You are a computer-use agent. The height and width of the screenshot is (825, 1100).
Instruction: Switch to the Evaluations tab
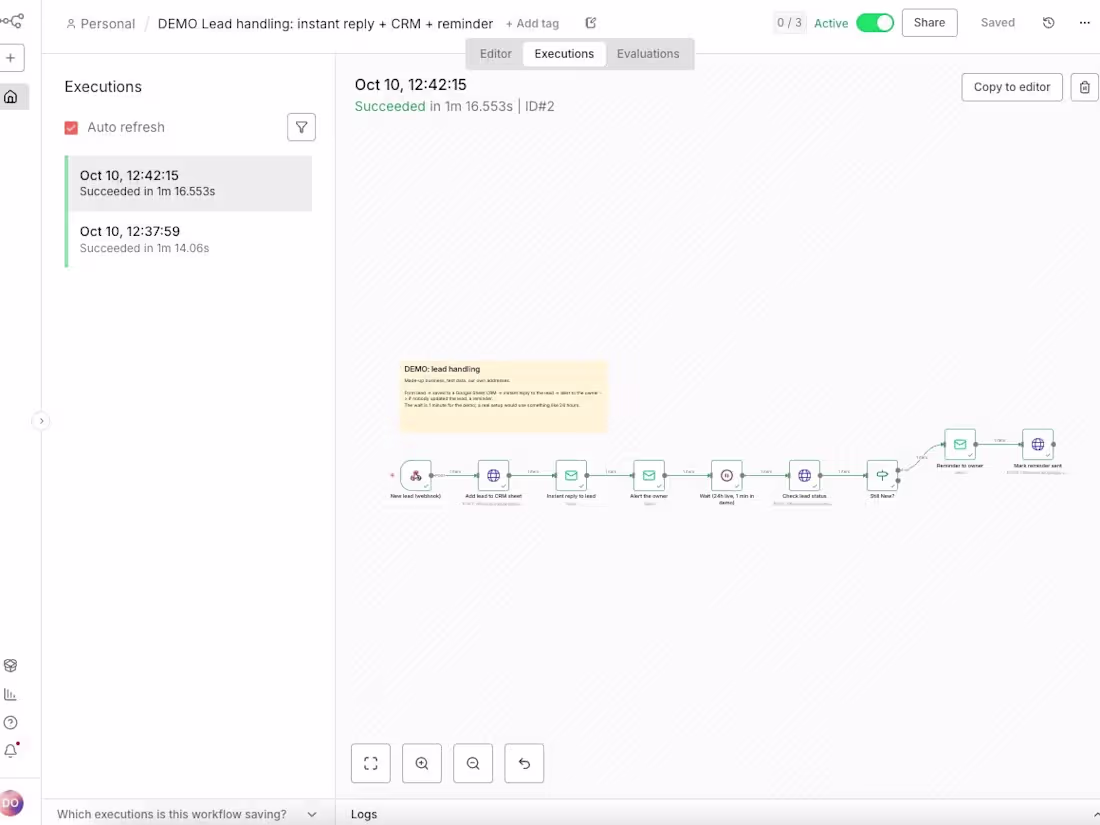coord(648,54)
